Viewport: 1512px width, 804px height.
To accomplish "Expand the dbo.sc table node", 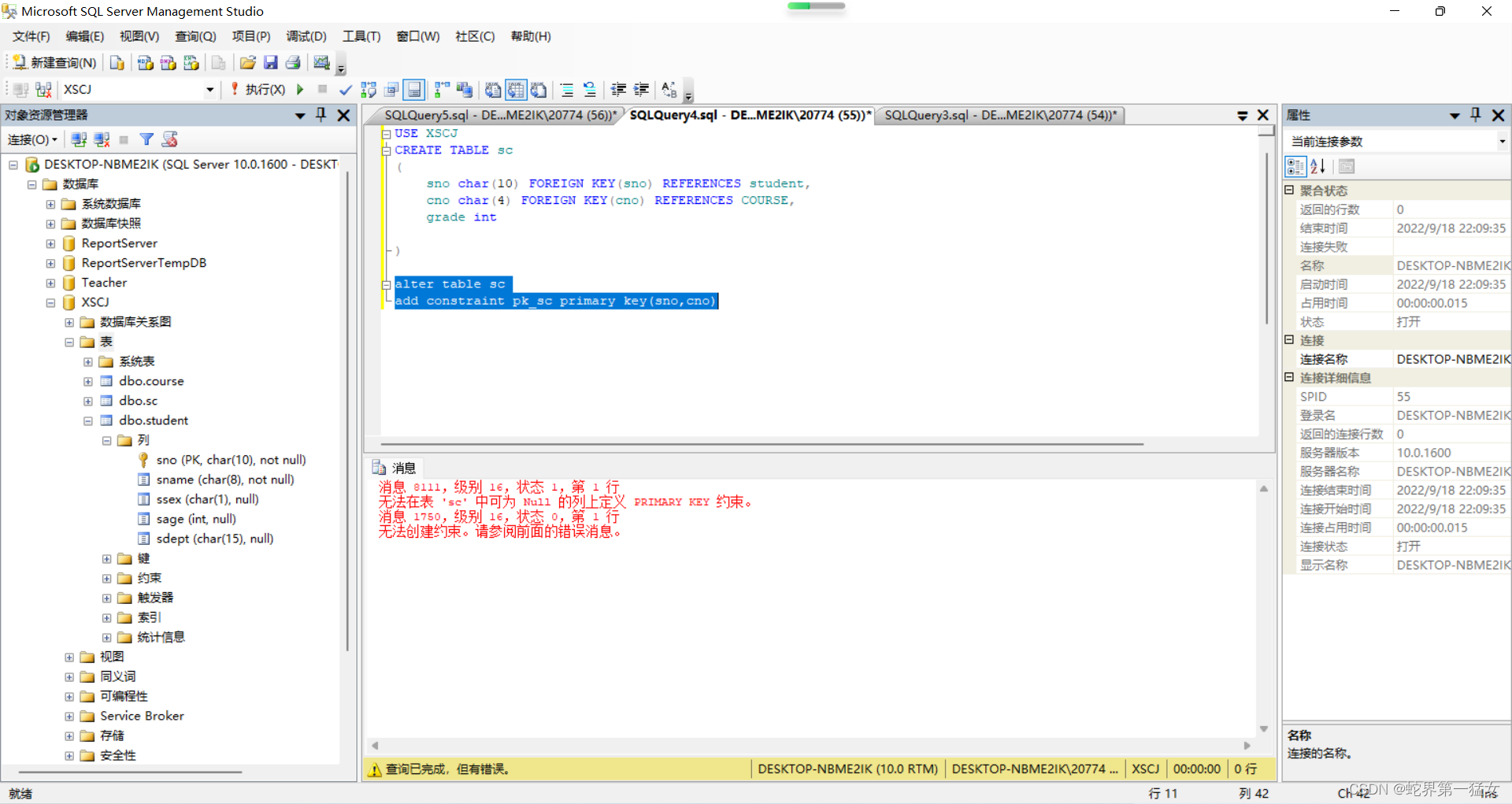I will [x=88, y=401].
